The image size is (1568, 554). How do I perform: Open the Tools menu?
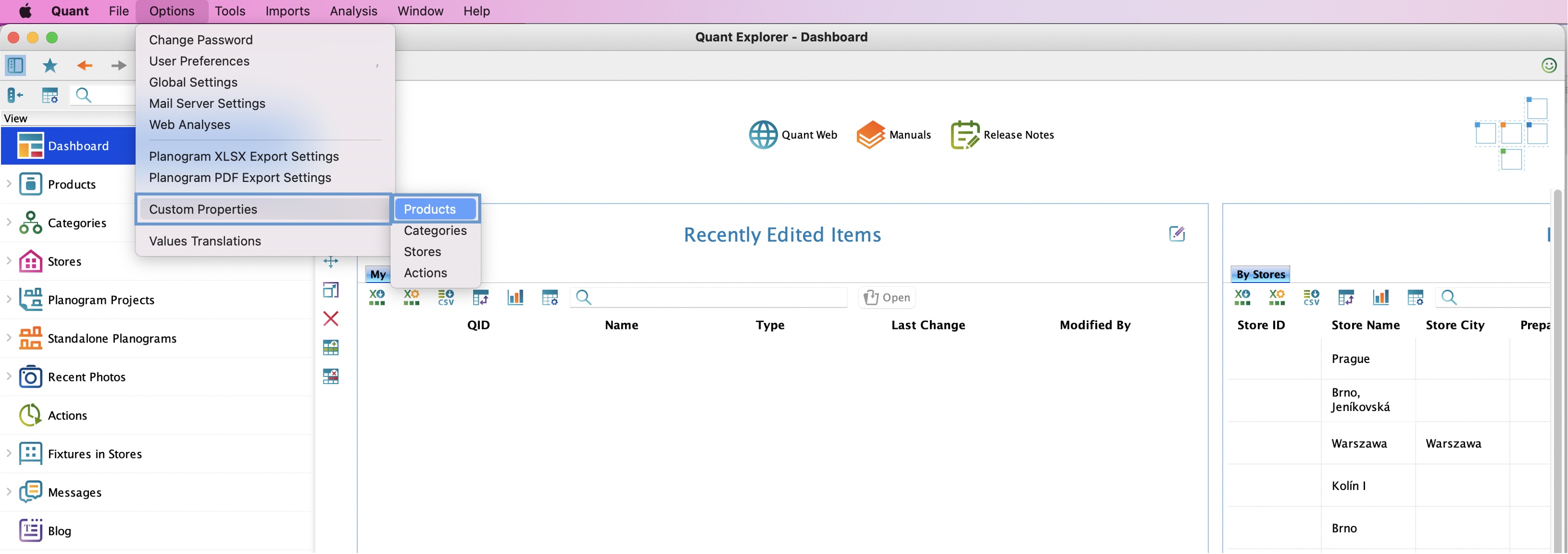230,11
